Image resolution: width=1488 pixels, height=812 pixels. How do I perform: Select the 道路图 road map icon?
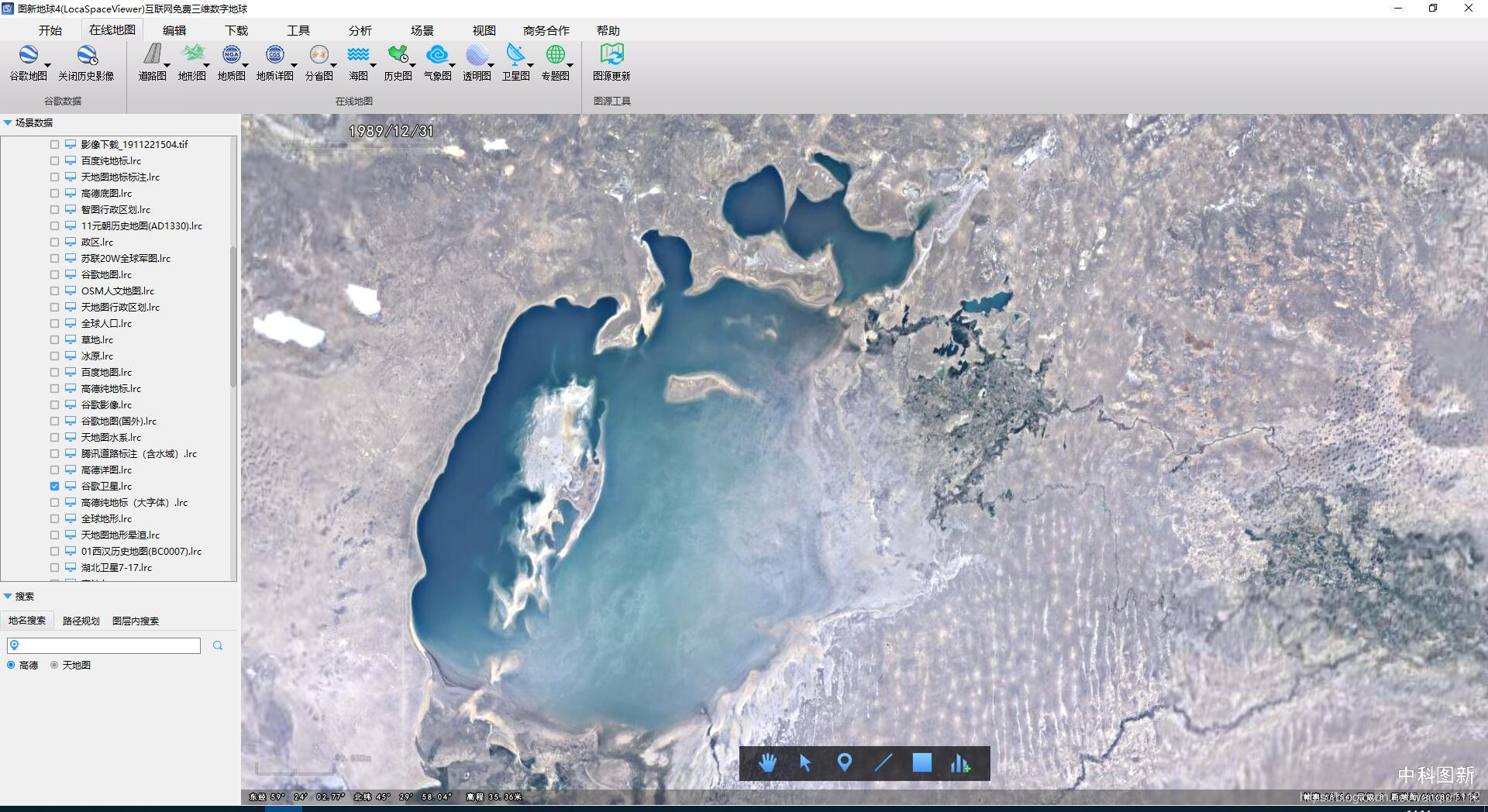coord(152,54)
